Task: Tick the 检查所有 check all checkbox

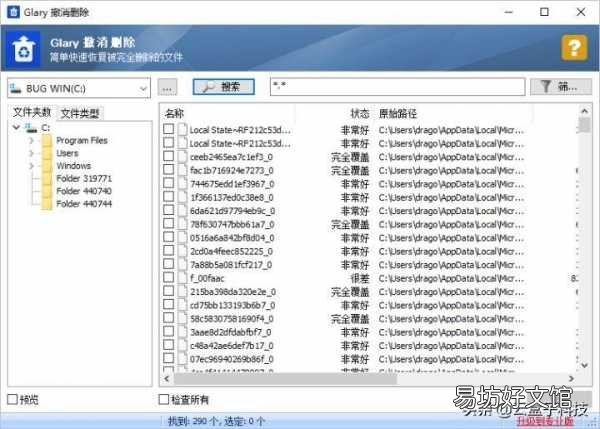Action: tap(164, 399)
